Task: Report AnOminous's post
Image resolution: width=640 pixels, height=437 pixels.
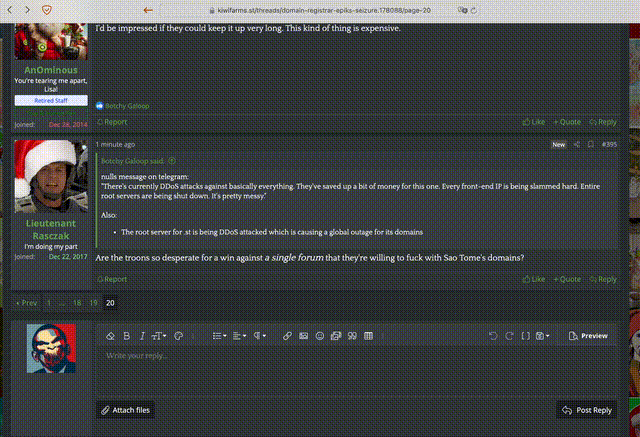Action: point(112,122)
